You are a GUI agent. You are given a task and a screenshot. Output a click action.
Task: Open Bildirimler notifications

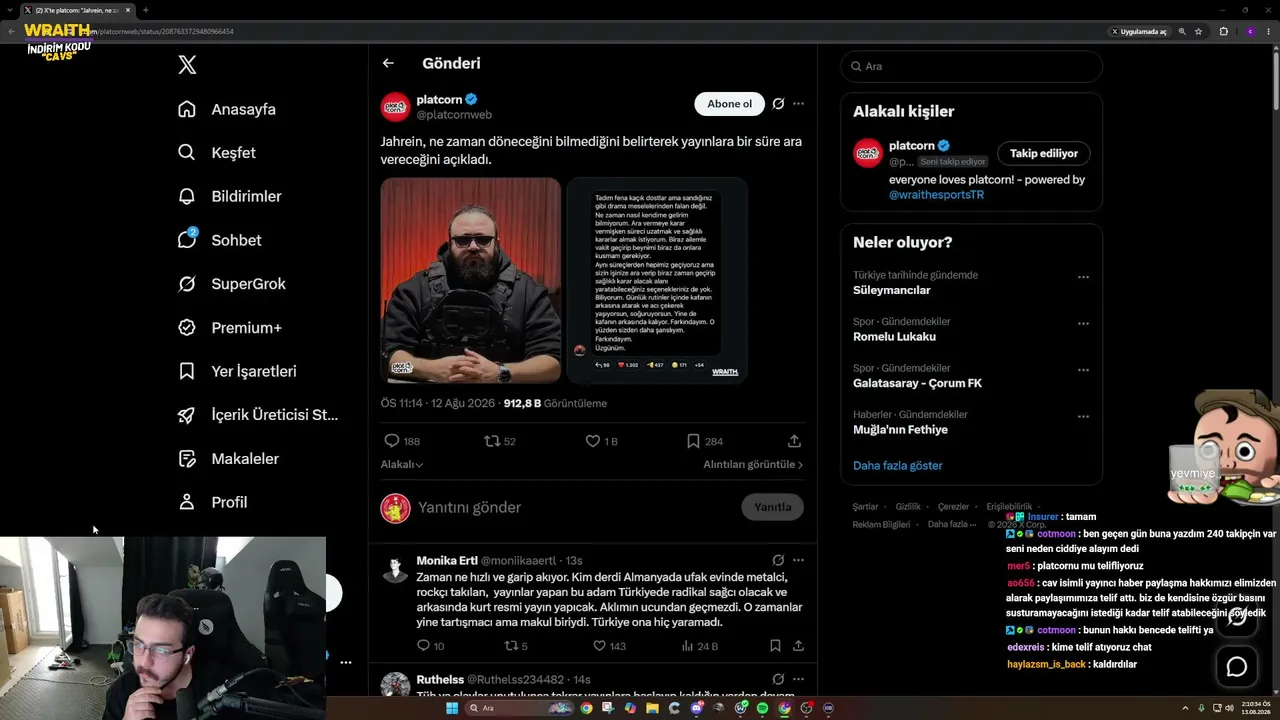[x=229, y=197]
